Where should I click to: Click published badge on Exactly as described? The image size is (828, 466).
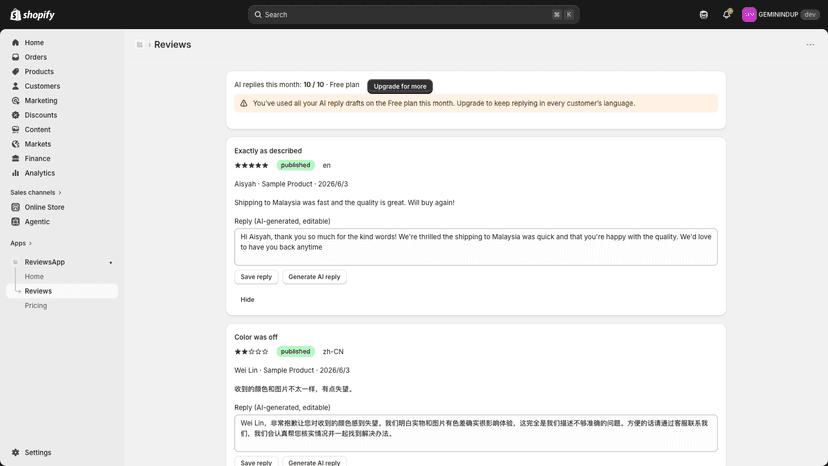coord(295,165)
